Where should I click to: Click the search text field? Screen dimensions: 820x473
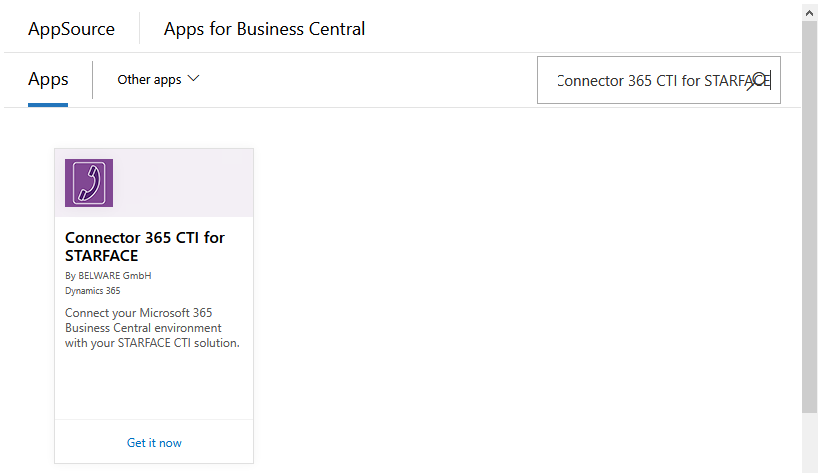658,80
